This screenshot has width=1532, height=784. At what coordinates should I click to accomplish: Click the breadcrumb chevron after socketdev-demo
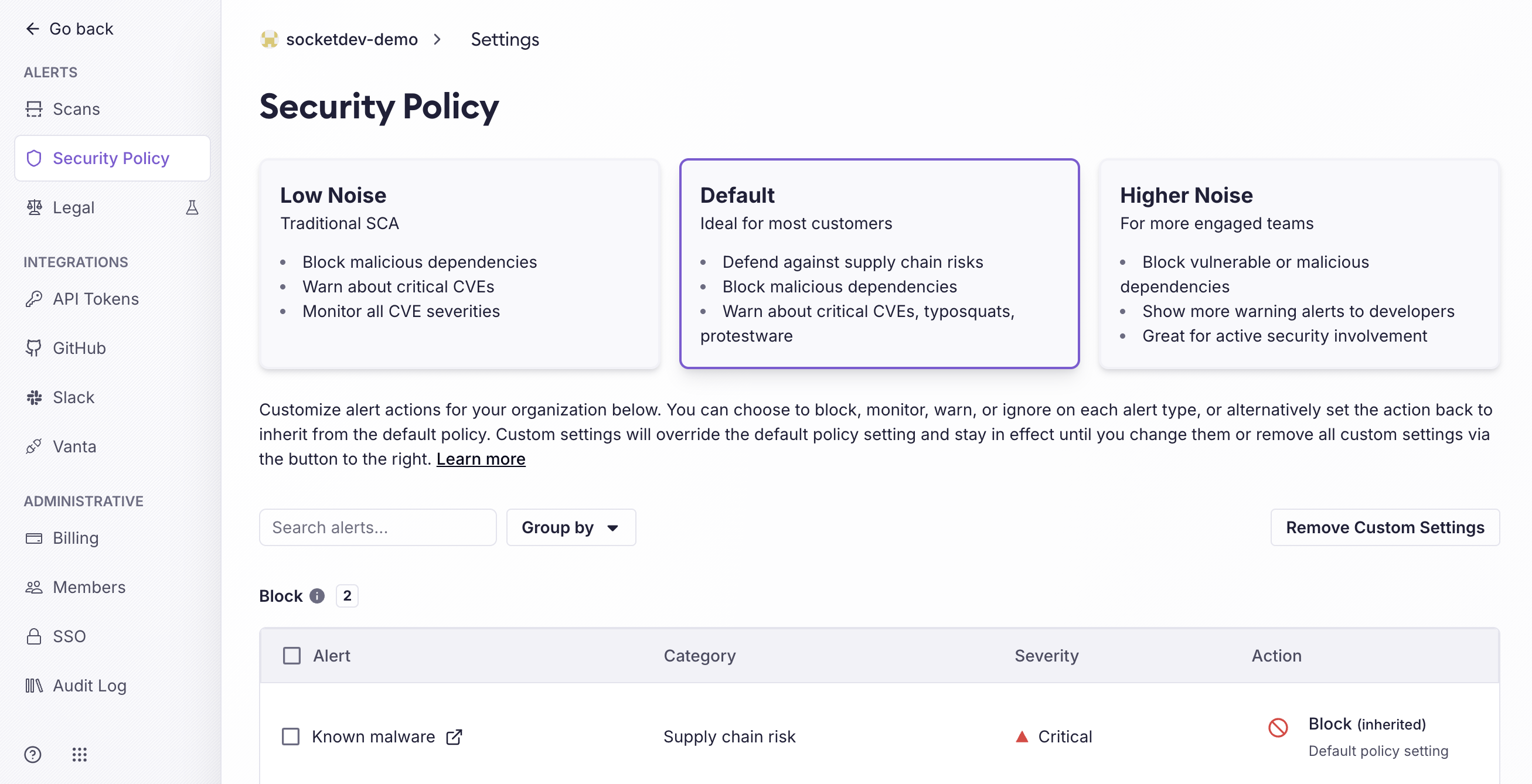438,39
